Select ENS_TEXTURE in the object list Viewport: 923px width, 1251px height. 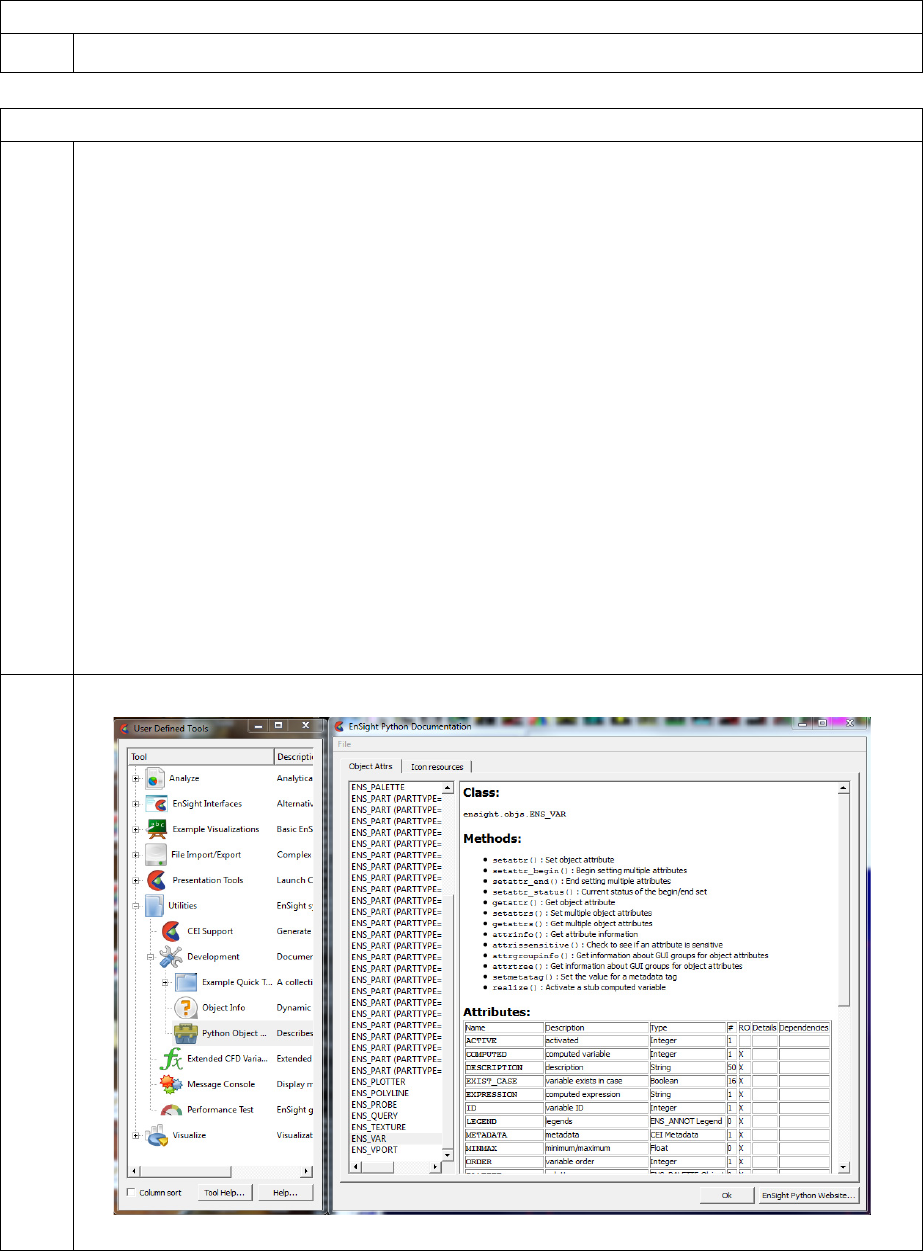click(378, 1127)
